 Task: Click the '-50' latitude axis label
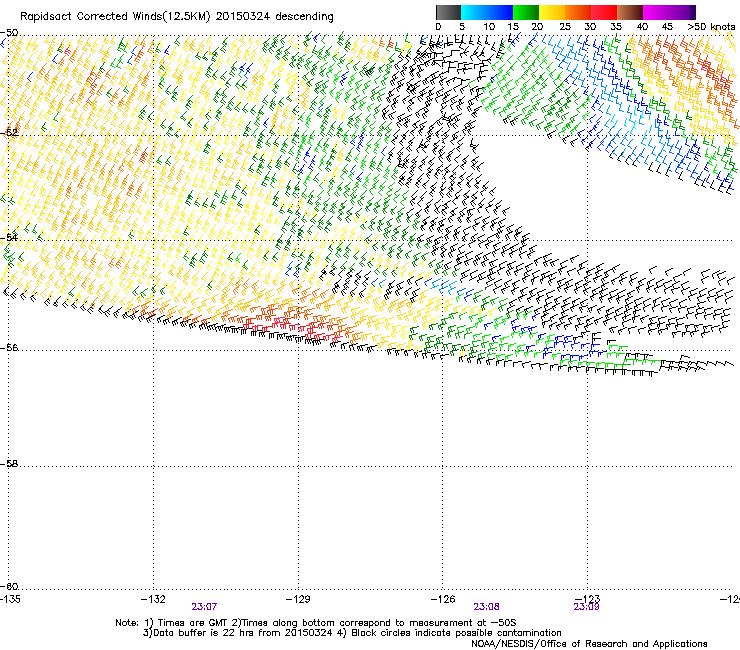tap(9, 33)
